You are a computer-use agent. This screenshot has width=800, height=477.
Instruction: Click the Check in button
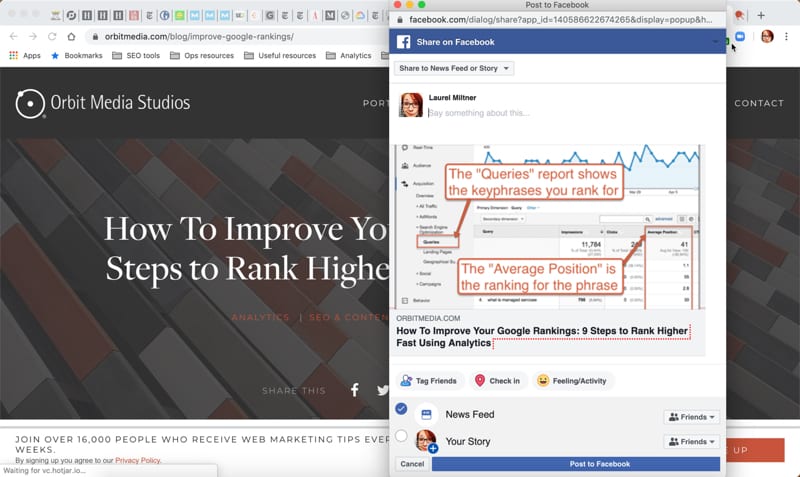tap(498, 381)
